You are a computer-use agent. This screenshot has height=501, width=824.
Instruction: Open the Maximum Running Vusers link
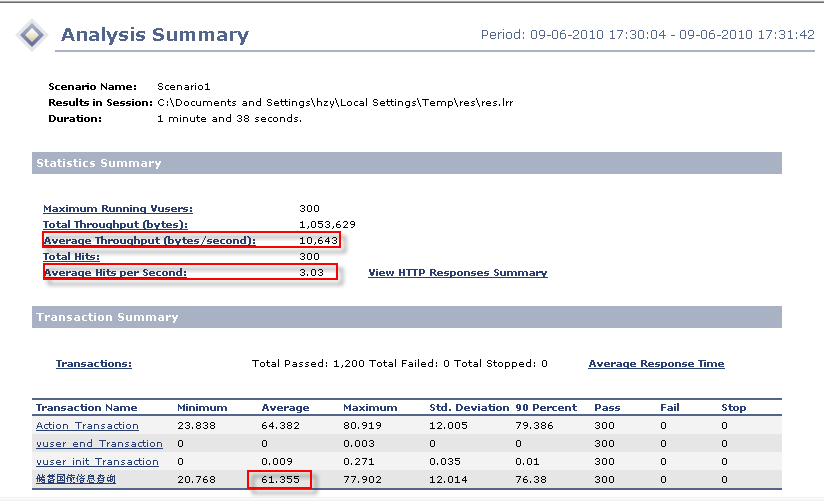[x=118, y=208]
